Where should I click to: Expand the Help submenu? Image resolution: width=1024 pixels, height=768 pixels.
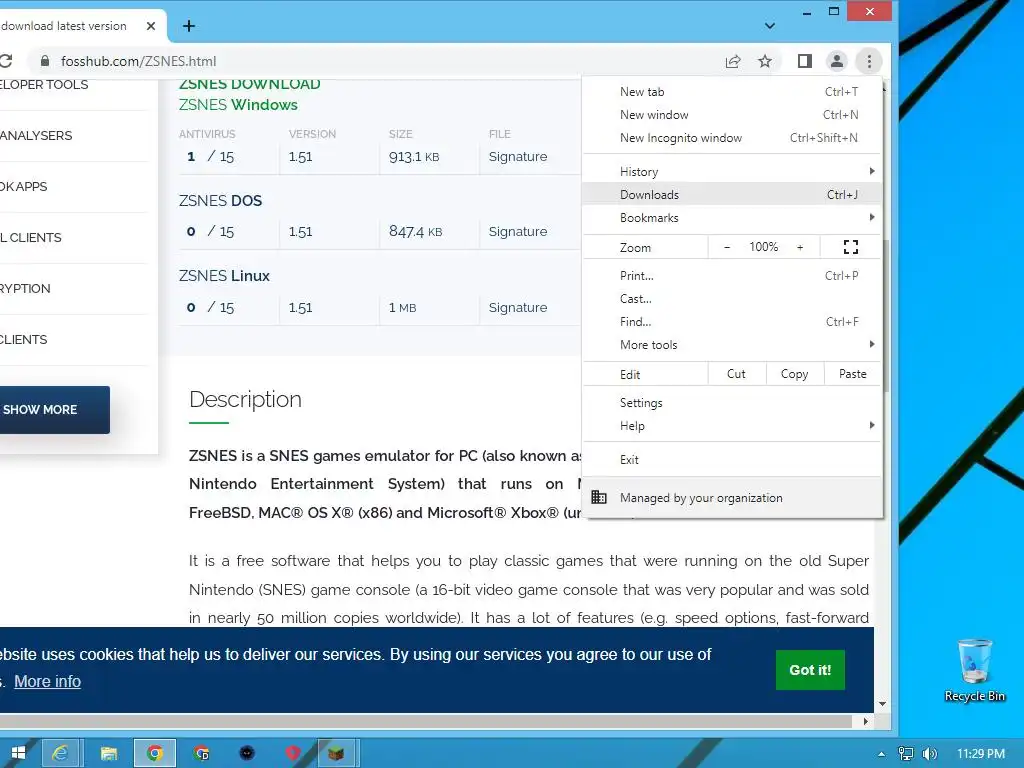pos(731,425)
